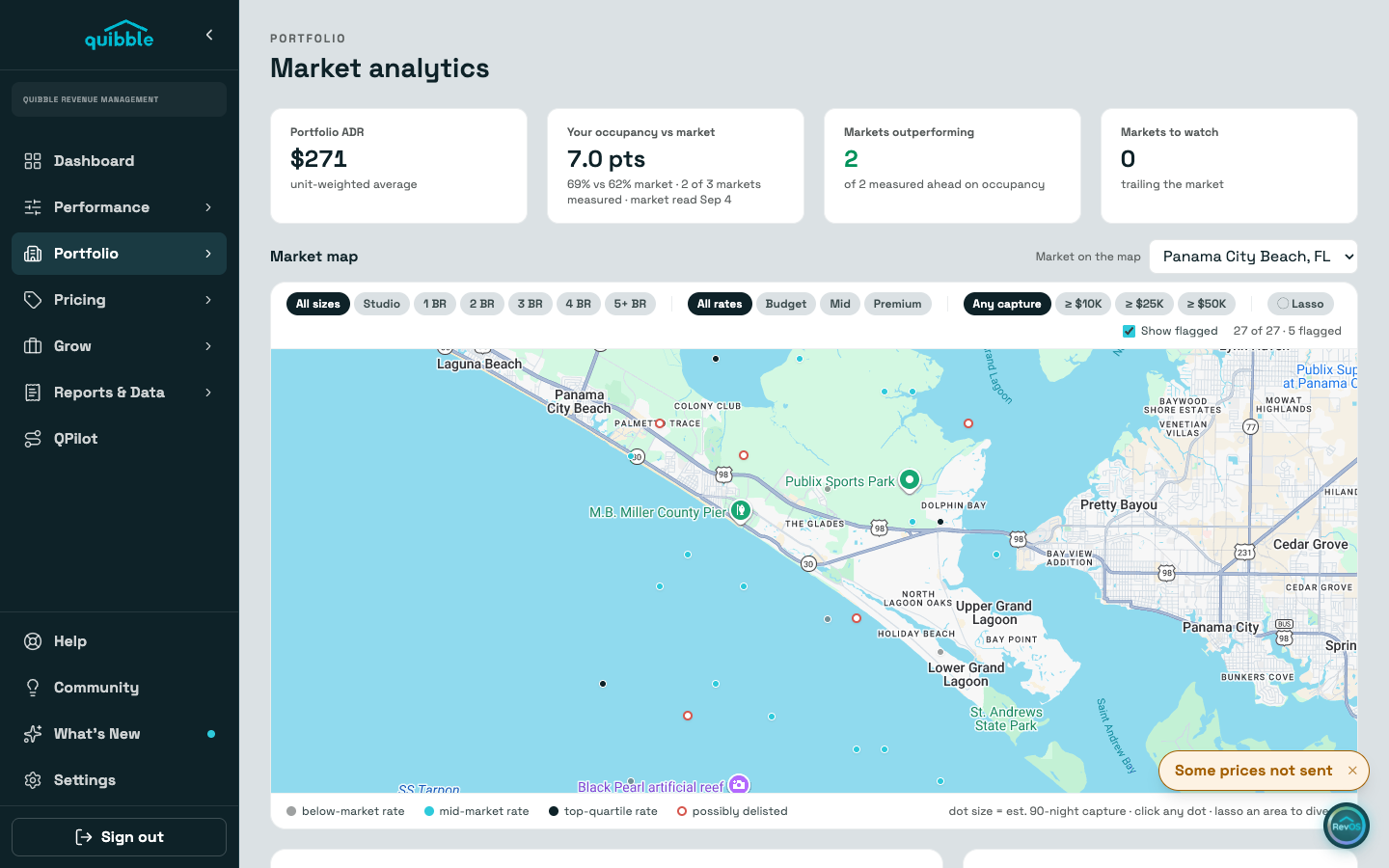This screenshot has height=868, width=1389.
Task: Dismiss the 'Some prices not sent' notice
Action: click(x=1352, y=771)
